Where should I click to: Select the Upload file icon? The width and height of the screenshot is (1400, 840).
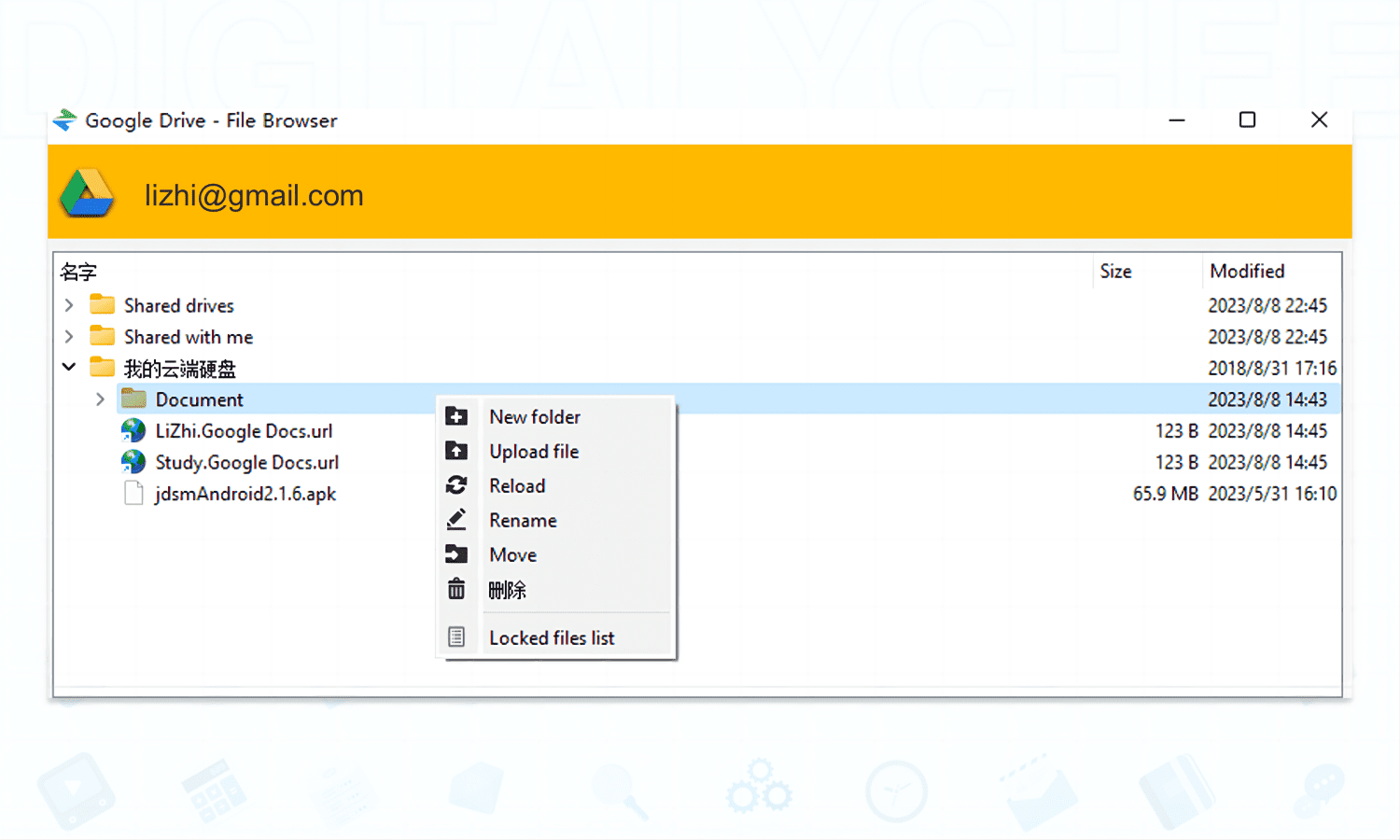tap(457, 451)
